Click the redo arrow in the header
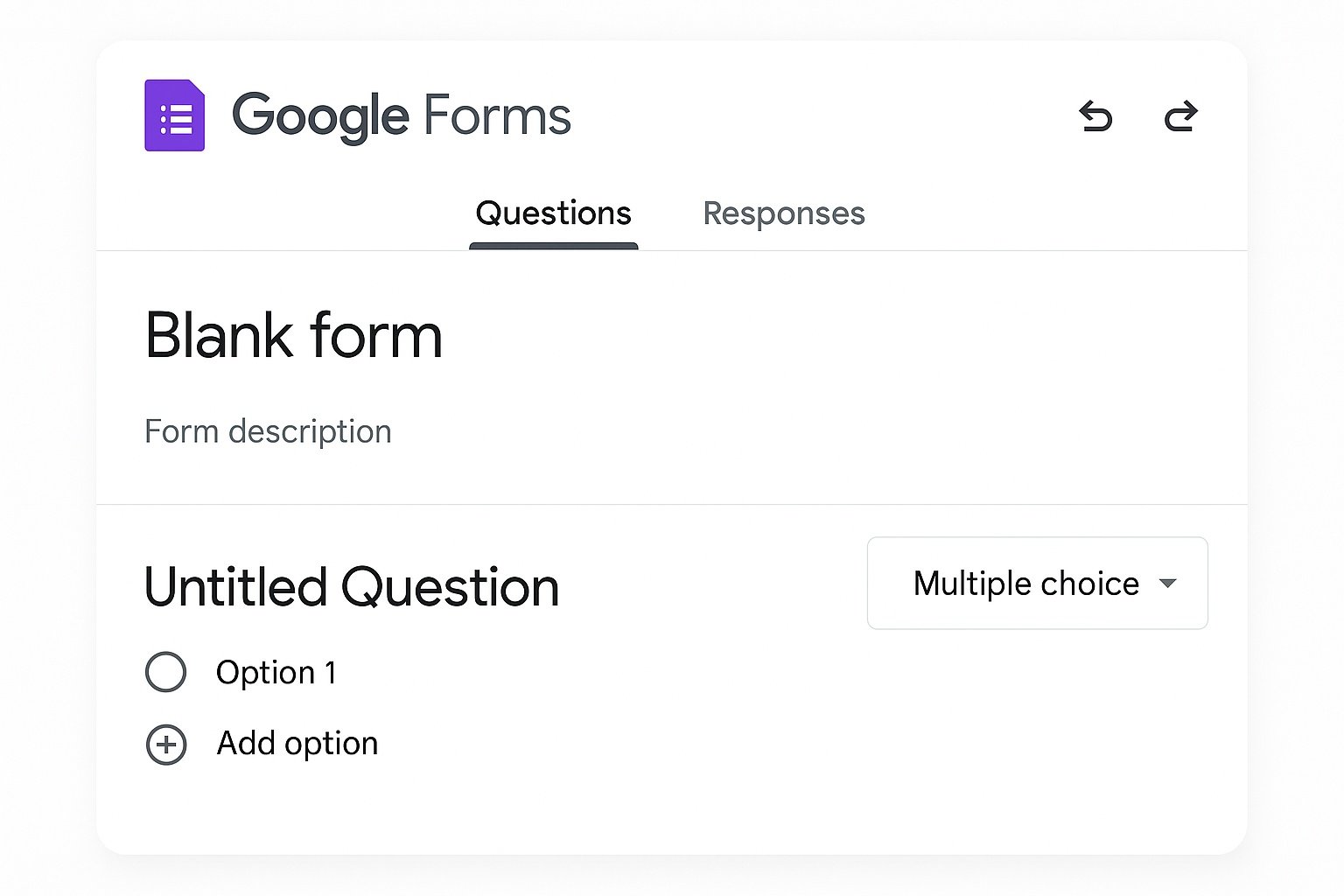The width and height of the screenshot is (1344, 896). pyautogui.click(x=1180, y=116)
